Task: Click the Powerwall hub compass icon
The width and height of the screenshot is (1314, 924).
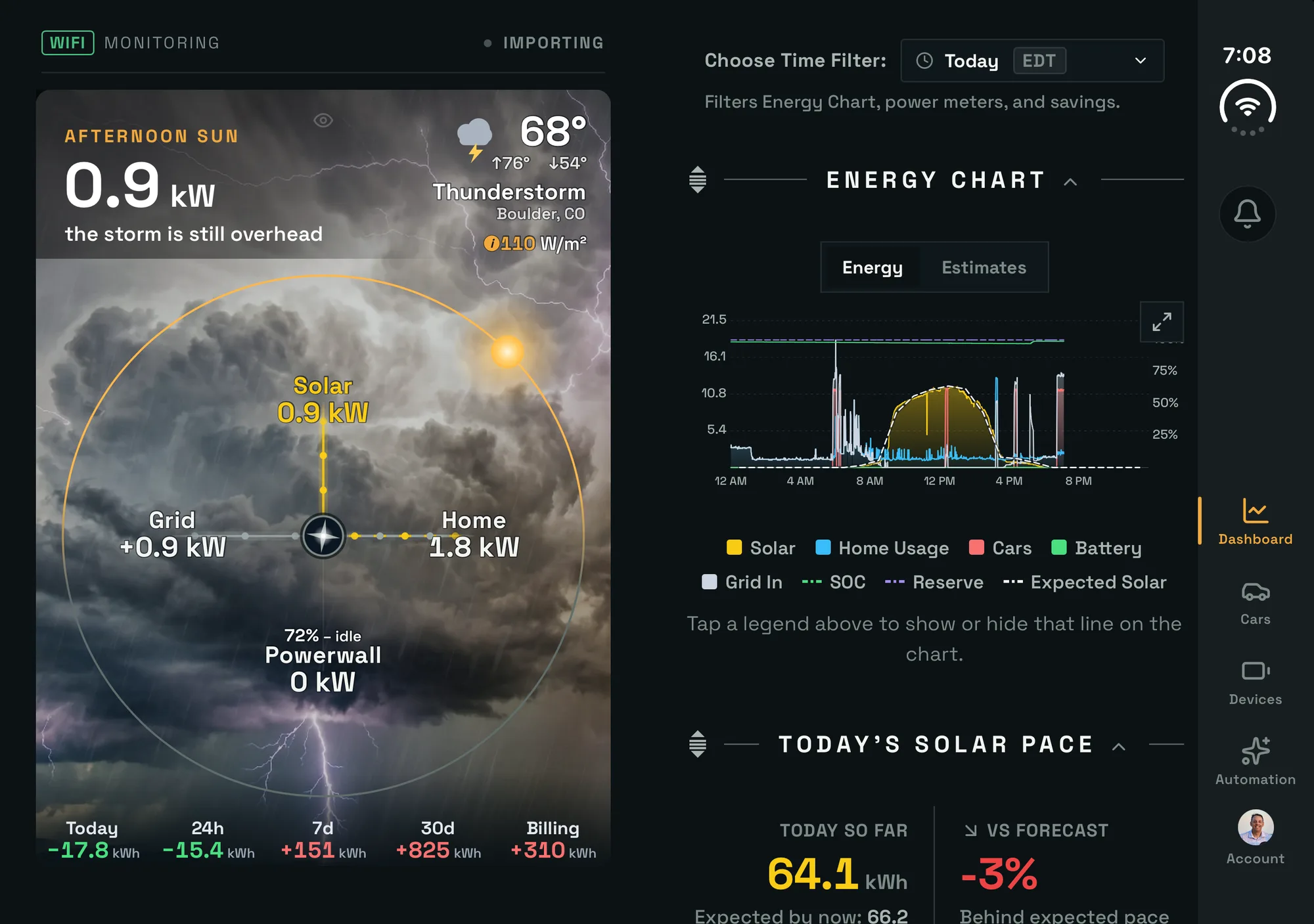Action: point(323,536)
